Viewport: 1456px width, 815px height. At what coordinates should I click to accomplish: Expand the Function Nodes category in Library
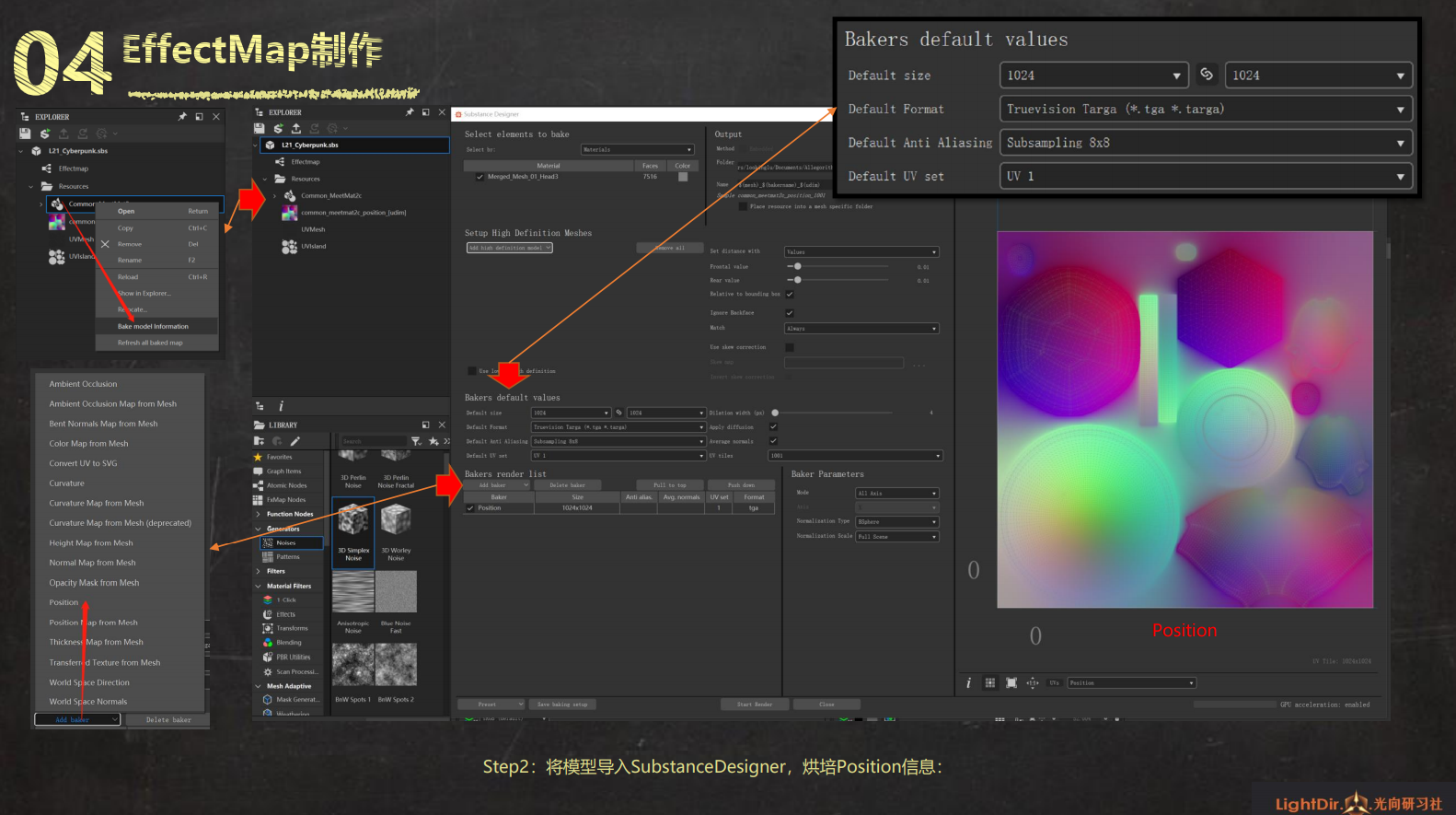258,514
